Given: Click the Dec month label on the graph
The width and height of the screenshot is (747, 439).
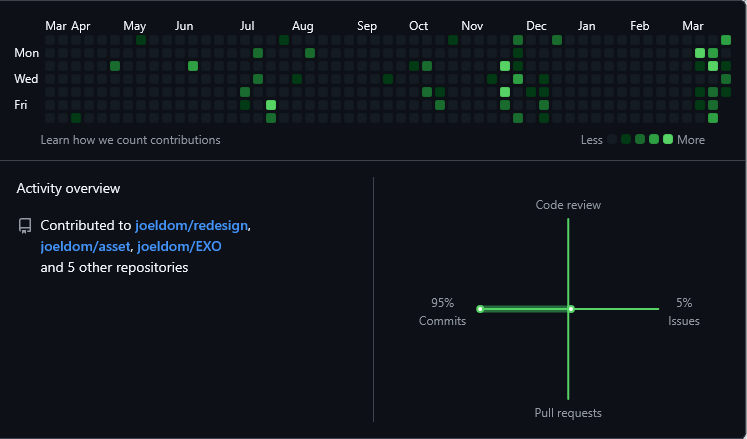Looking at the screenshot, I should coord(536,26).
